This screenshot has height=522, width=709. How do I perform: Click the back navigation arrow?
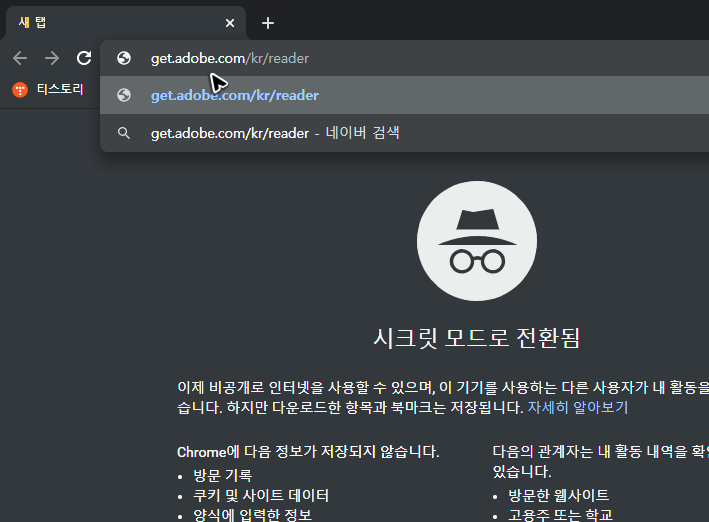pyautogui.click(x=20, y=58)
